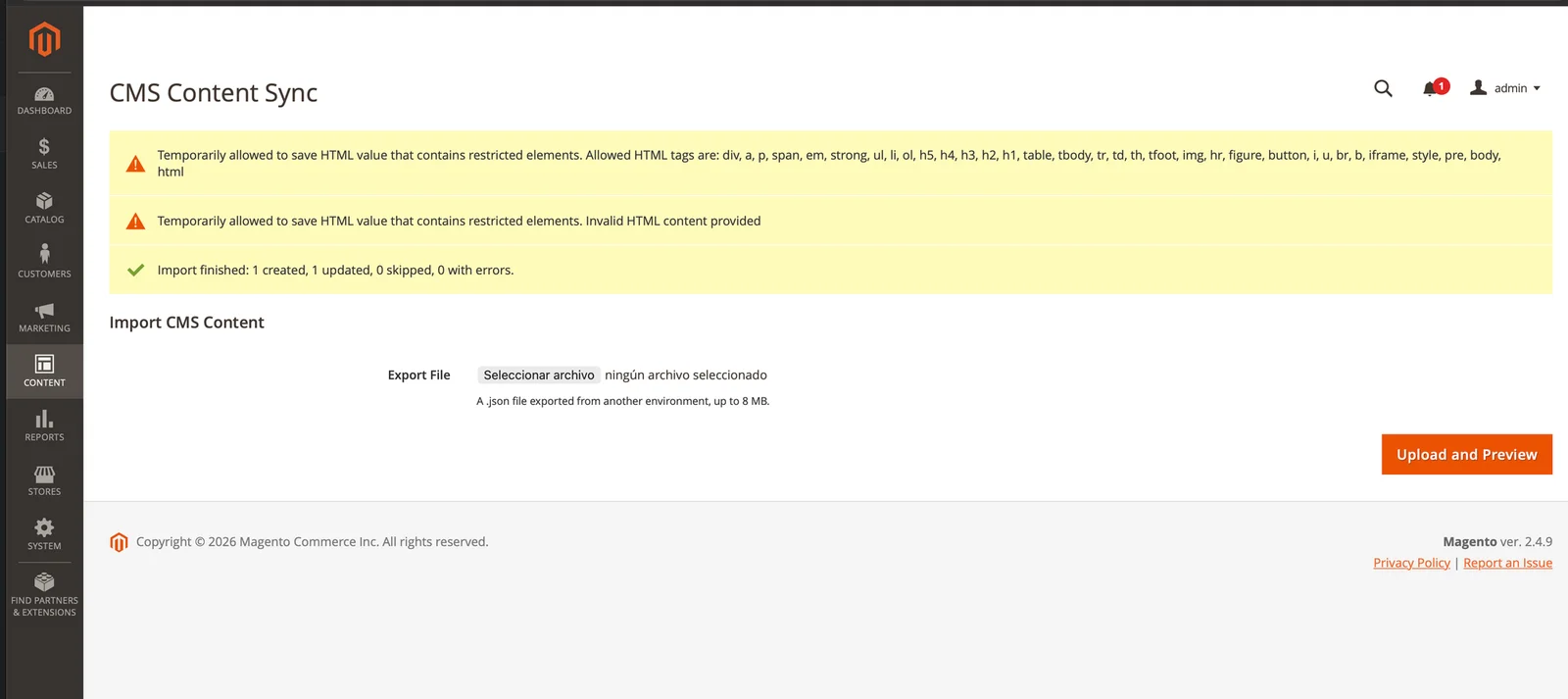This screenshot has width=1568, height=699.
Task: Click the '.json file exported' help note
Action: tap(623, 401)
